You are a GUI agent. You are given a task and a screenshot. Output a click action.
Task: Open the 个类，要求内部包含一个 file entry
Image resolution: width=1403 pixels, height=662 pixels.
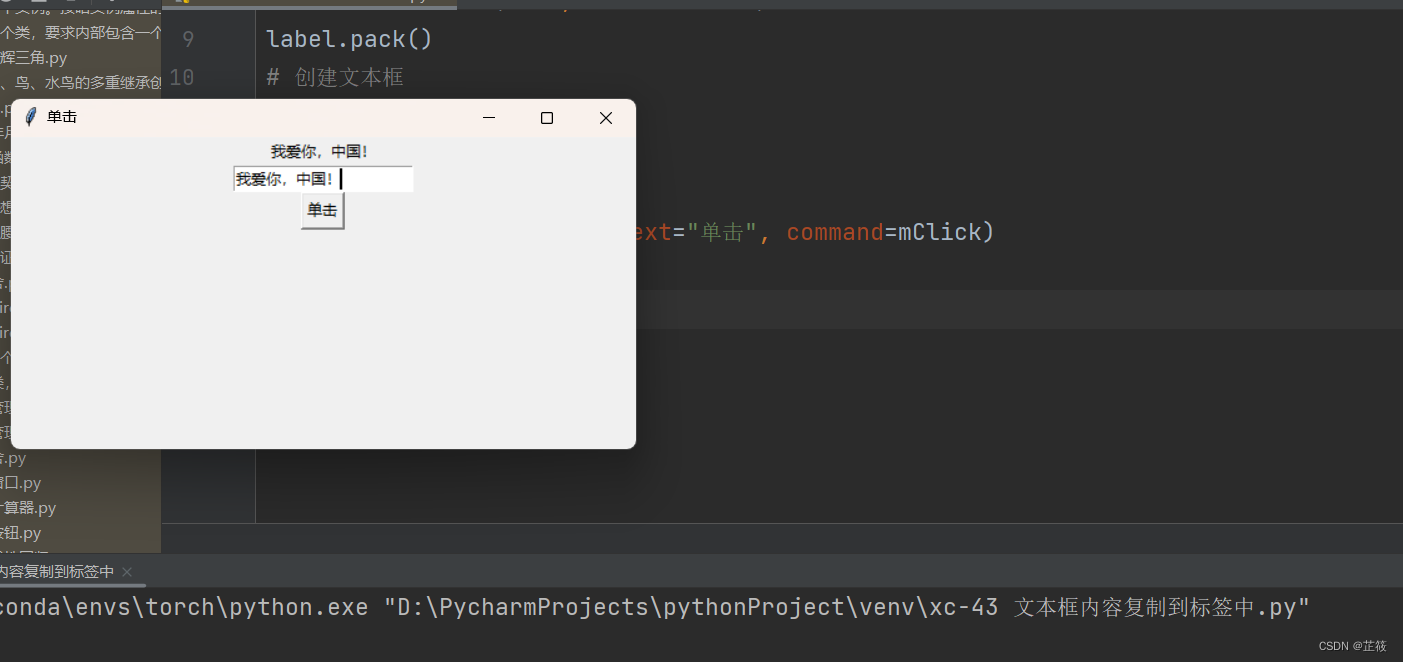pos(80,33)
